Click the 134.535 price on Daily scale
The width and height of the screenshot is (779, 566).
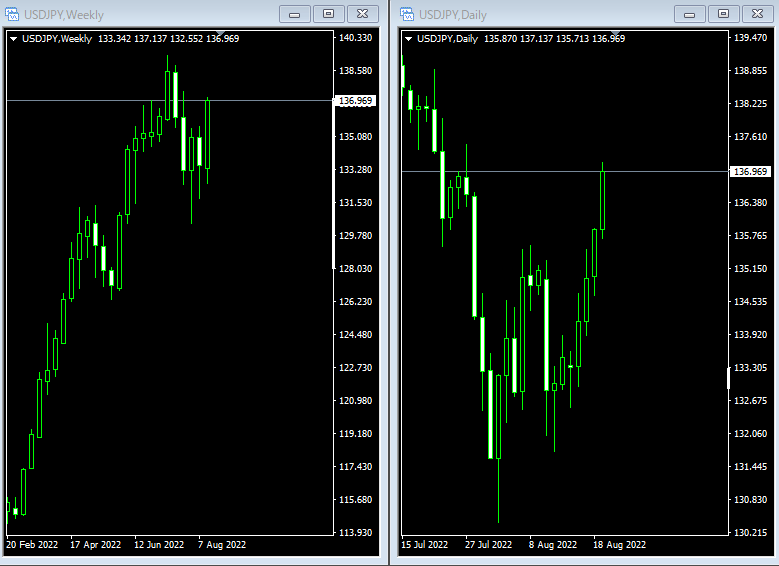click(751, 302)
